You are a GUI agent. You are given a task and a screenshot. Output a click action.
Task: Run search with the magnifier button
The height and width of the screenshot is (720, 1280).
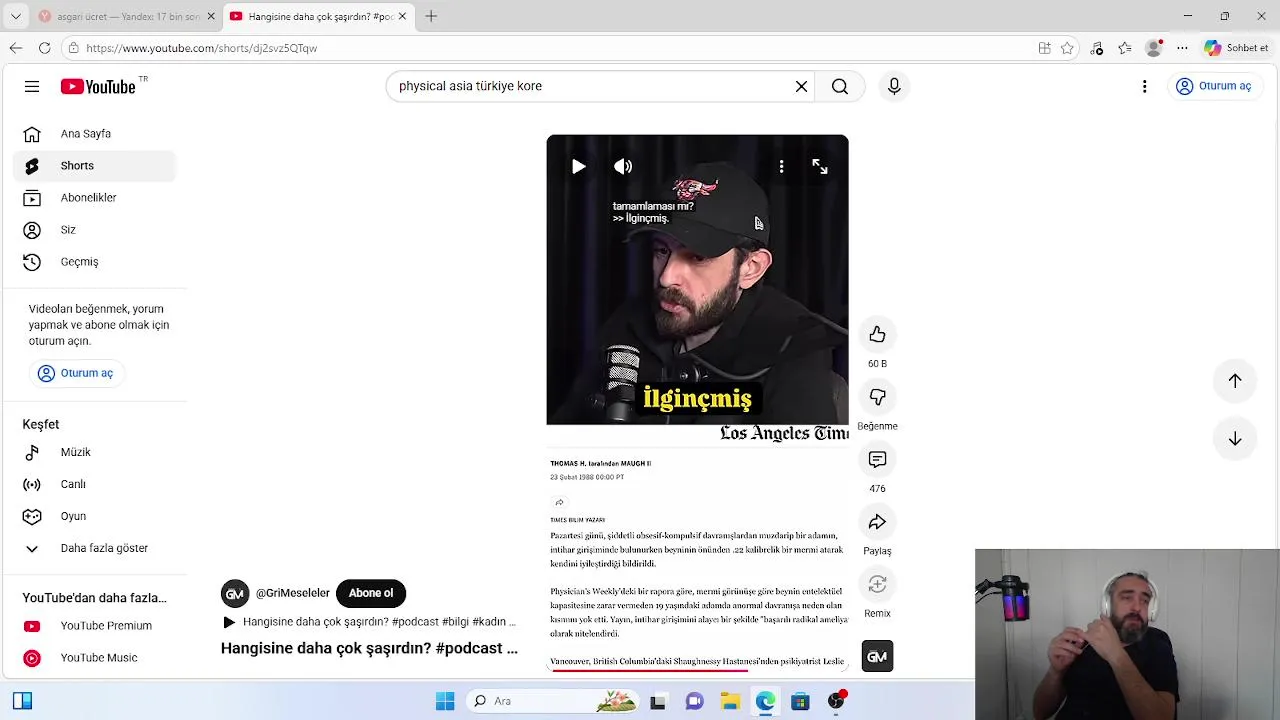[x=840, y=86]
